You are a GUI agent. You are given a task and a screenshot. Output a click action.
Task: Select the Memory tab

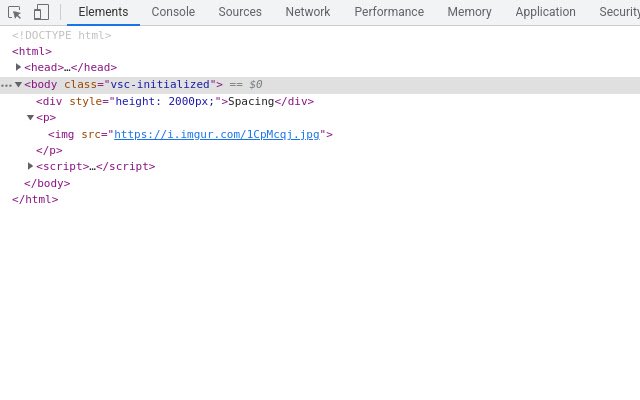coord(469,12)
